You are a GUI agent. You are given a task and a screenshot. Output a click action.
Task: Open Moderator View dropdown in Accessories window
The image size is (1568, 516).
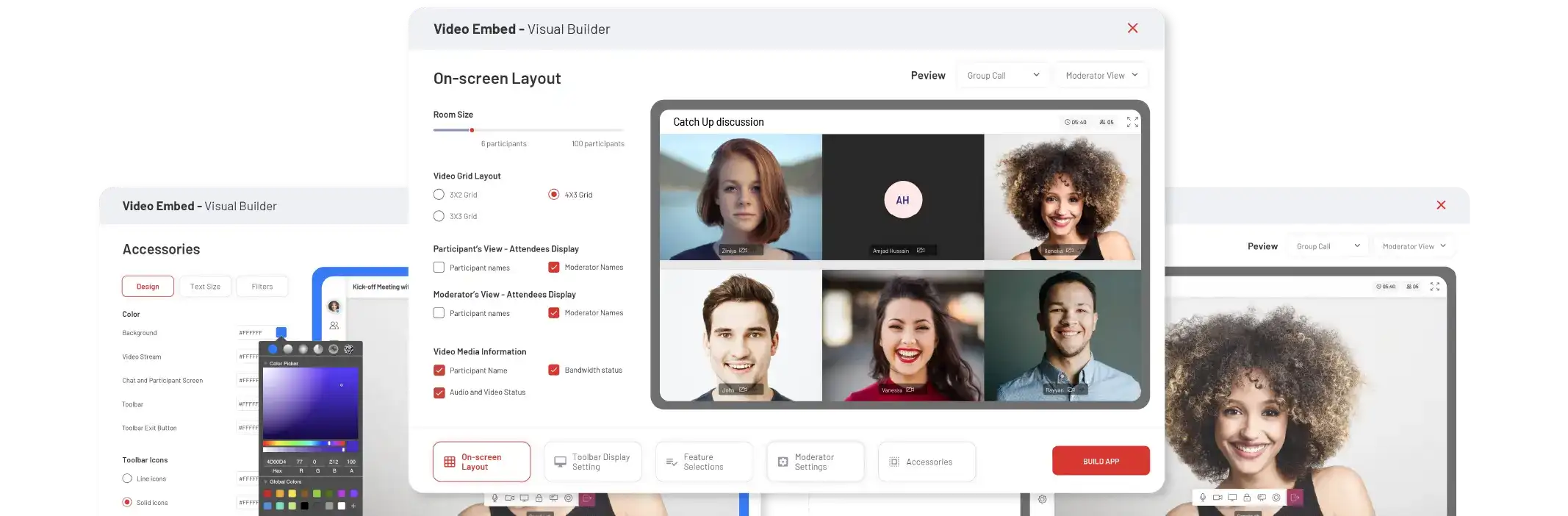coord(1414,246)
